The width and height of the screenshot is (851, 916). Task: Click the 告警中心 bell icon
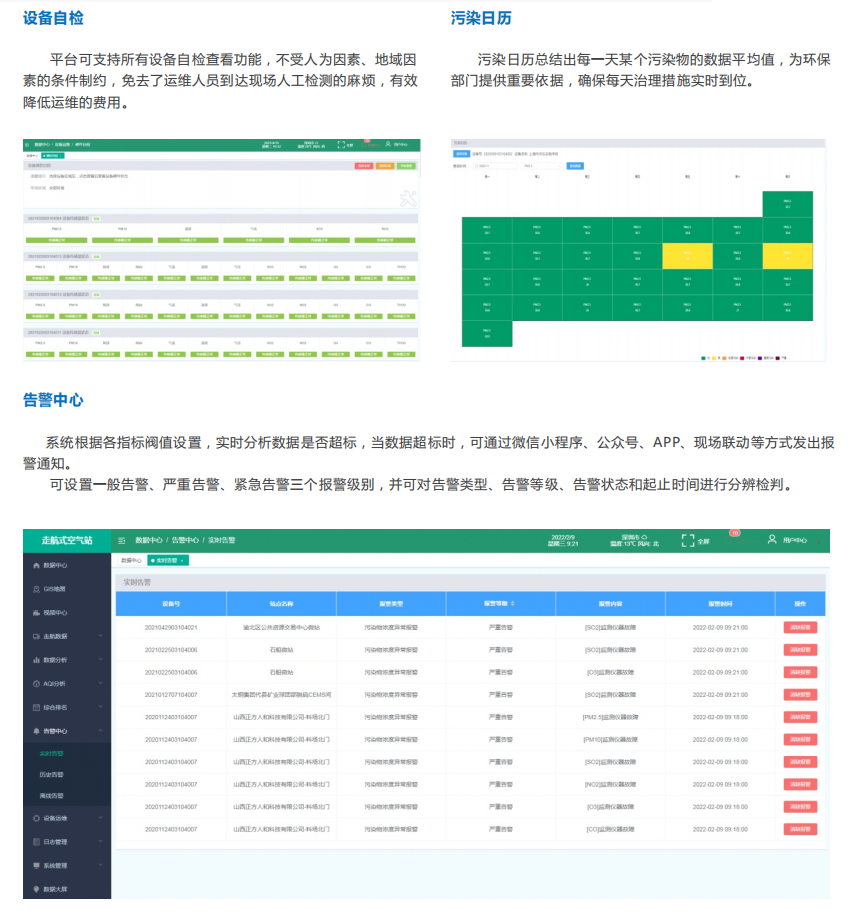37,731
